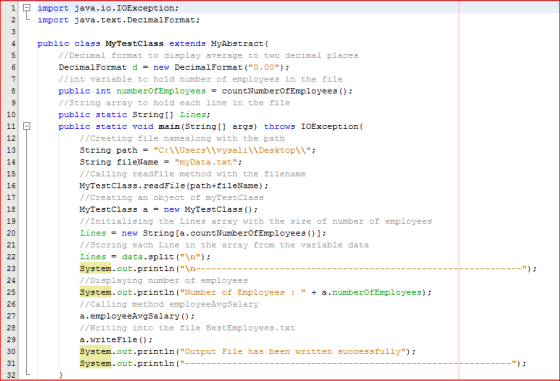The height and width of the screenshot is (381, 560).
Task: Click the main method name
Action: click(169, 126)
